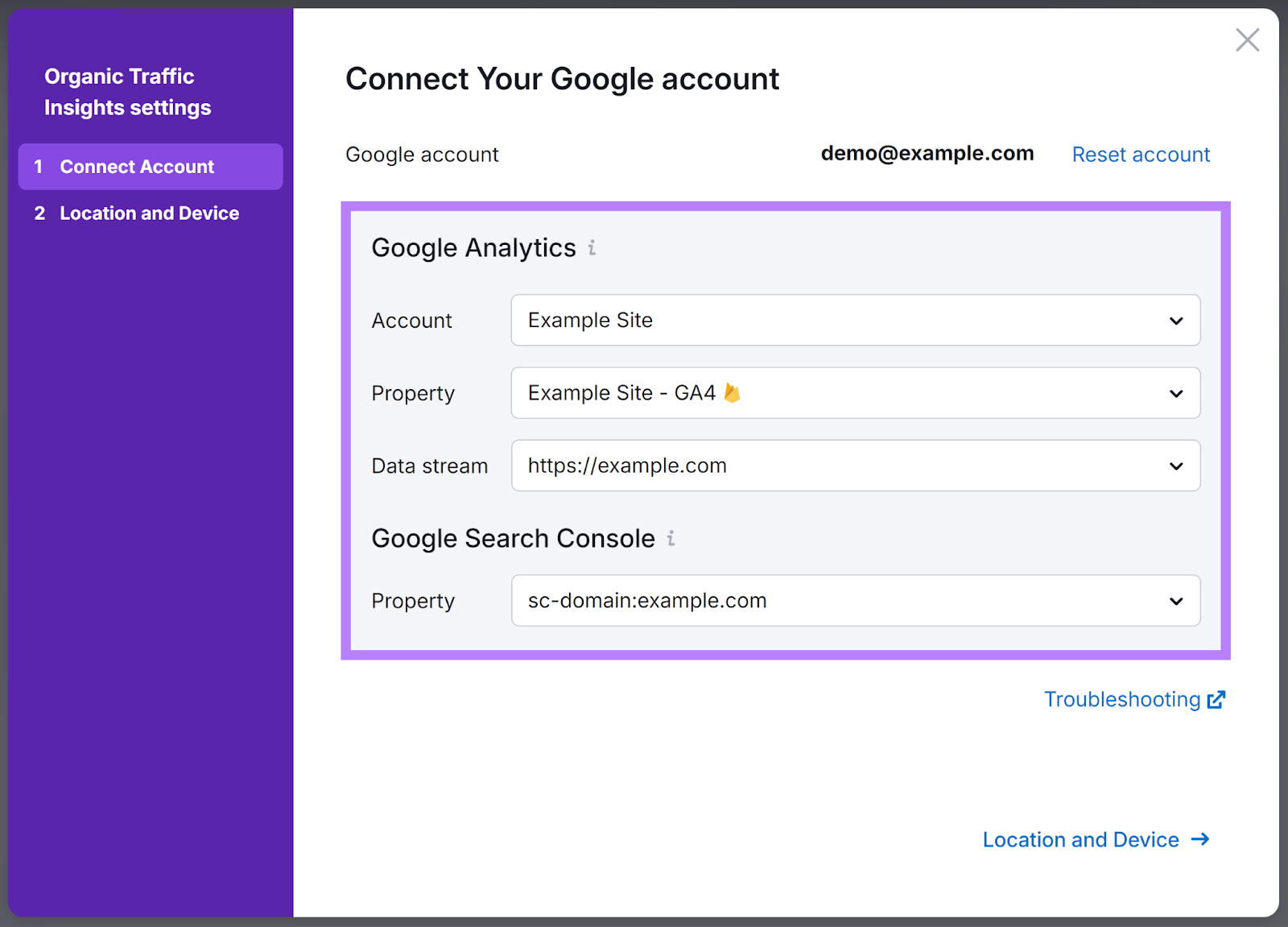
Task: Click the demo@example.com account email
Action: coord(927,153)
